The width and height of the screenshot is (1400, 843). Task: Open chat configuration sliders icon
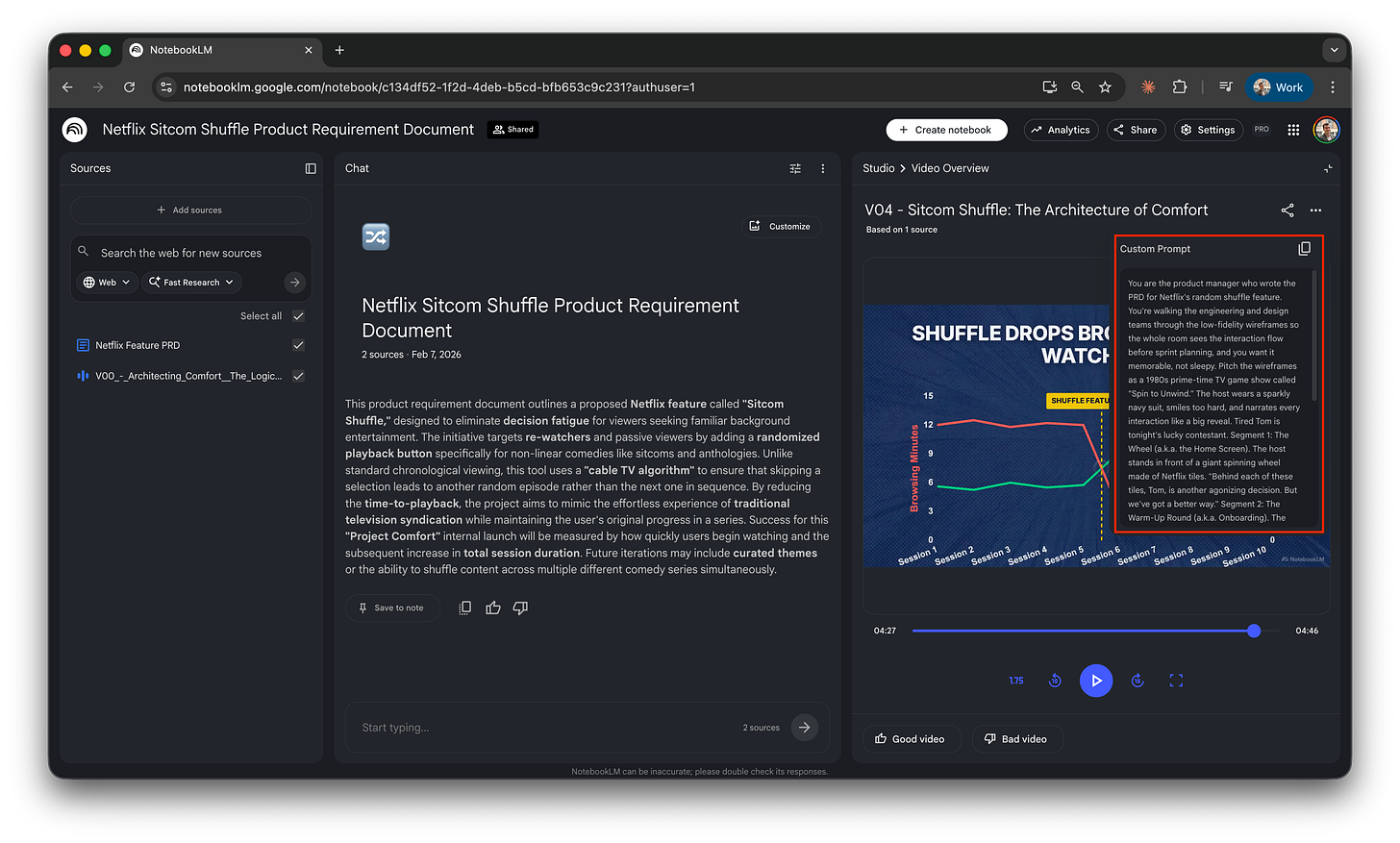tap(795, 168)
